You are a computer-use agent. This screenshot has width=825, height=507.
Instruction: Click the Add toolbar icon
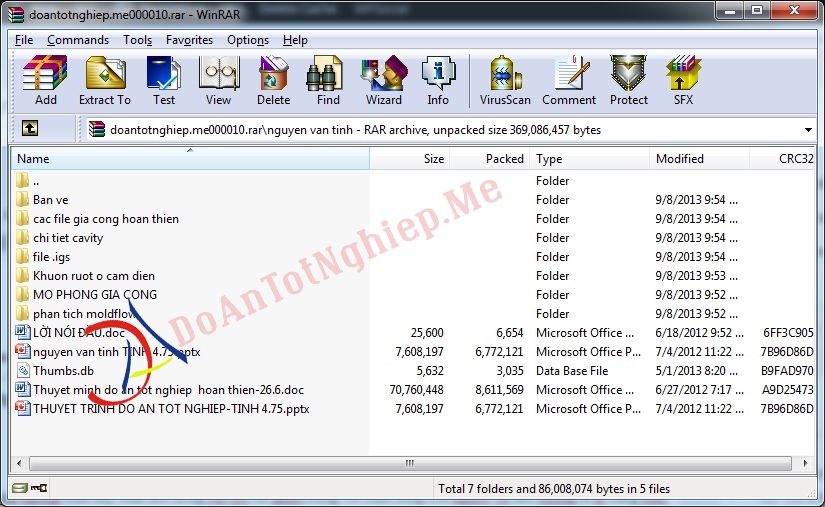tap(45, 80)
